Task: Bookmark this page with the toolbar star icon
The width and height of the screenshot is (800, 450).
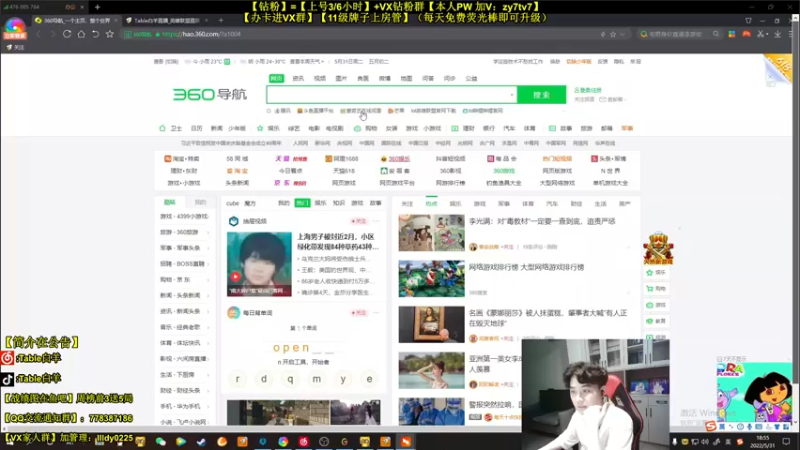Action: click(x=110, y=34)
